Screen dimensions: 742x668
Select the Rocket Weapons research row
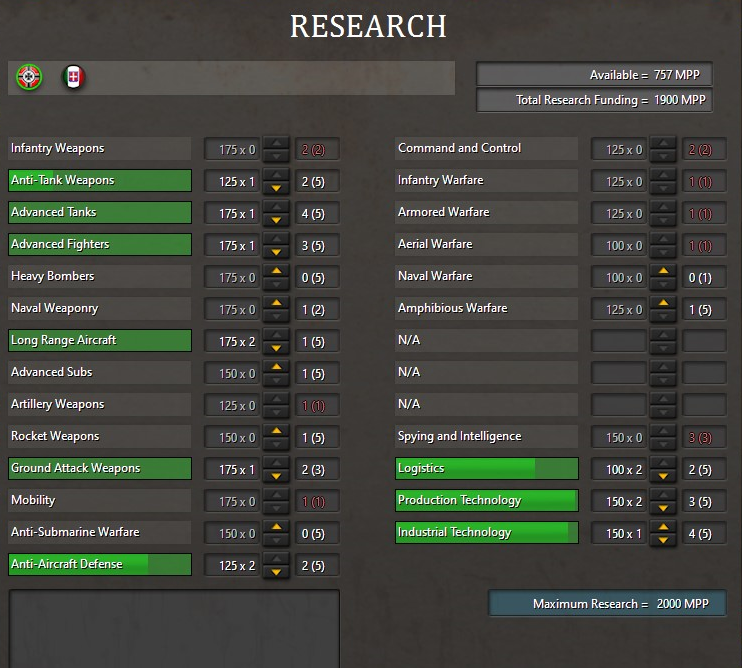point(100,436)
